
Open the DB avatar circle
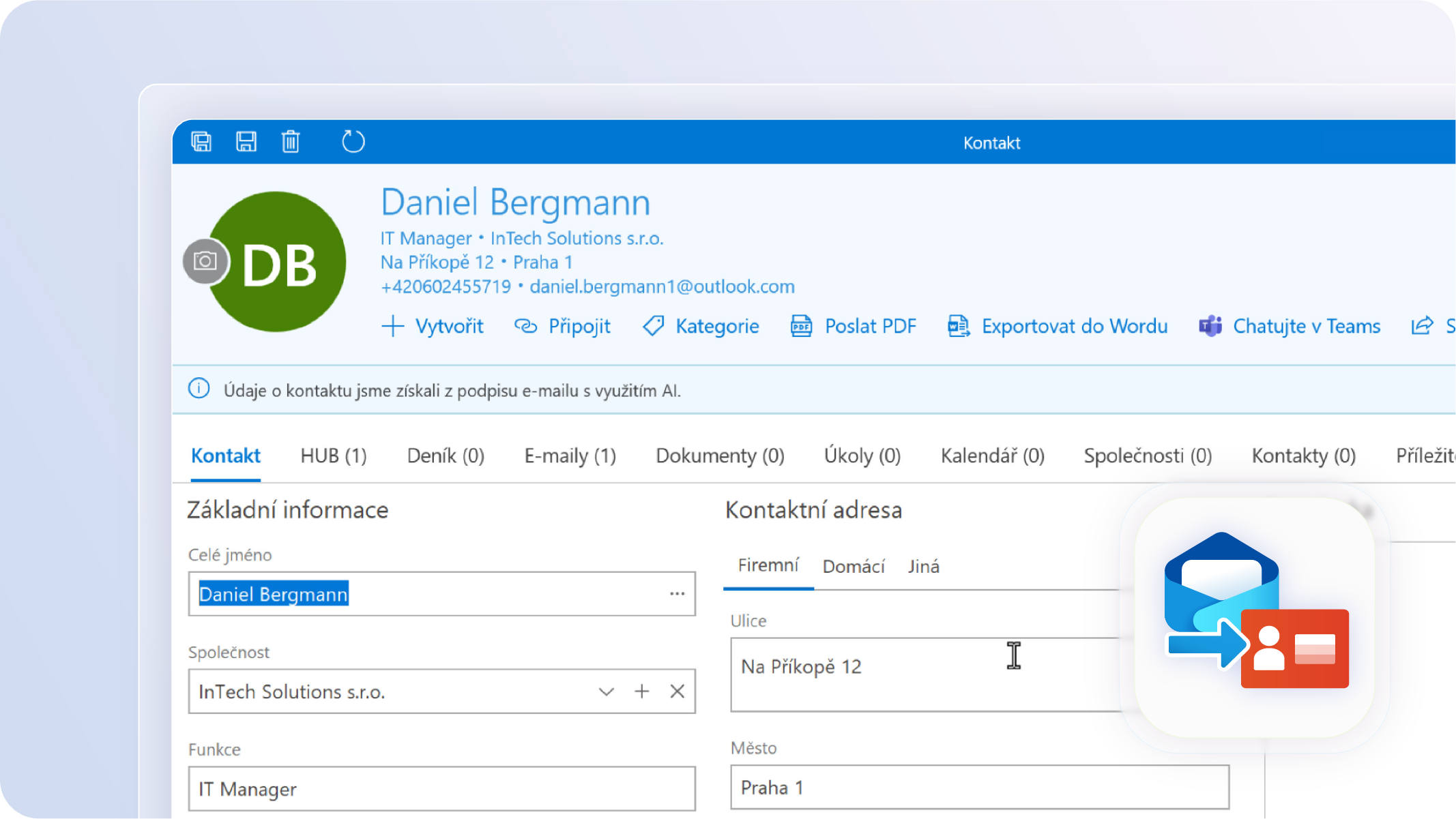click(276, 262)
